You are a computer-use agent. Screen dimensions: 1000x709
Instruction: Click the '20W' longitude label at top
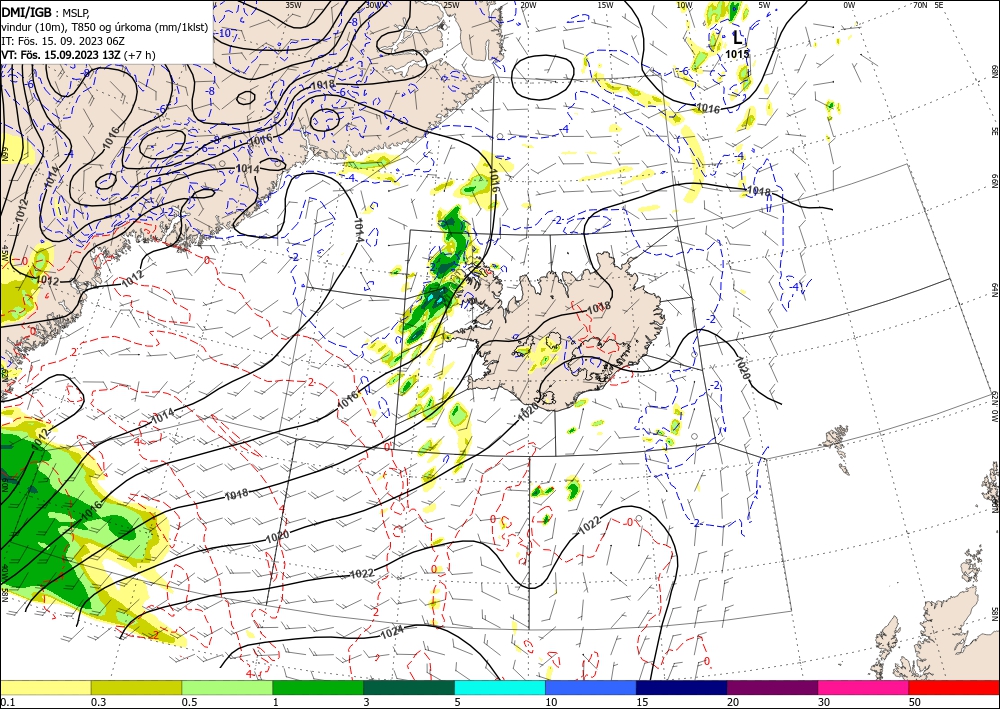(x=527, y=5)
